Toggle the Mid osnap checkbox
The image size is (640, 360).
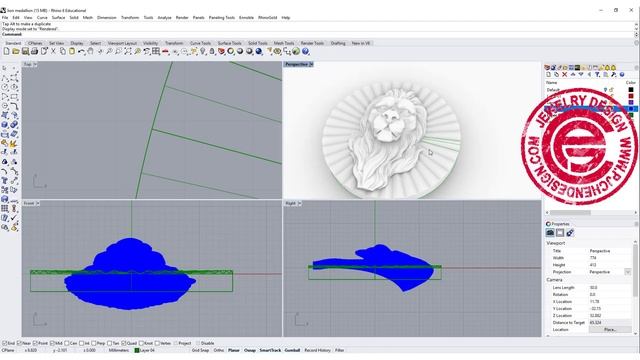point(52,343)
